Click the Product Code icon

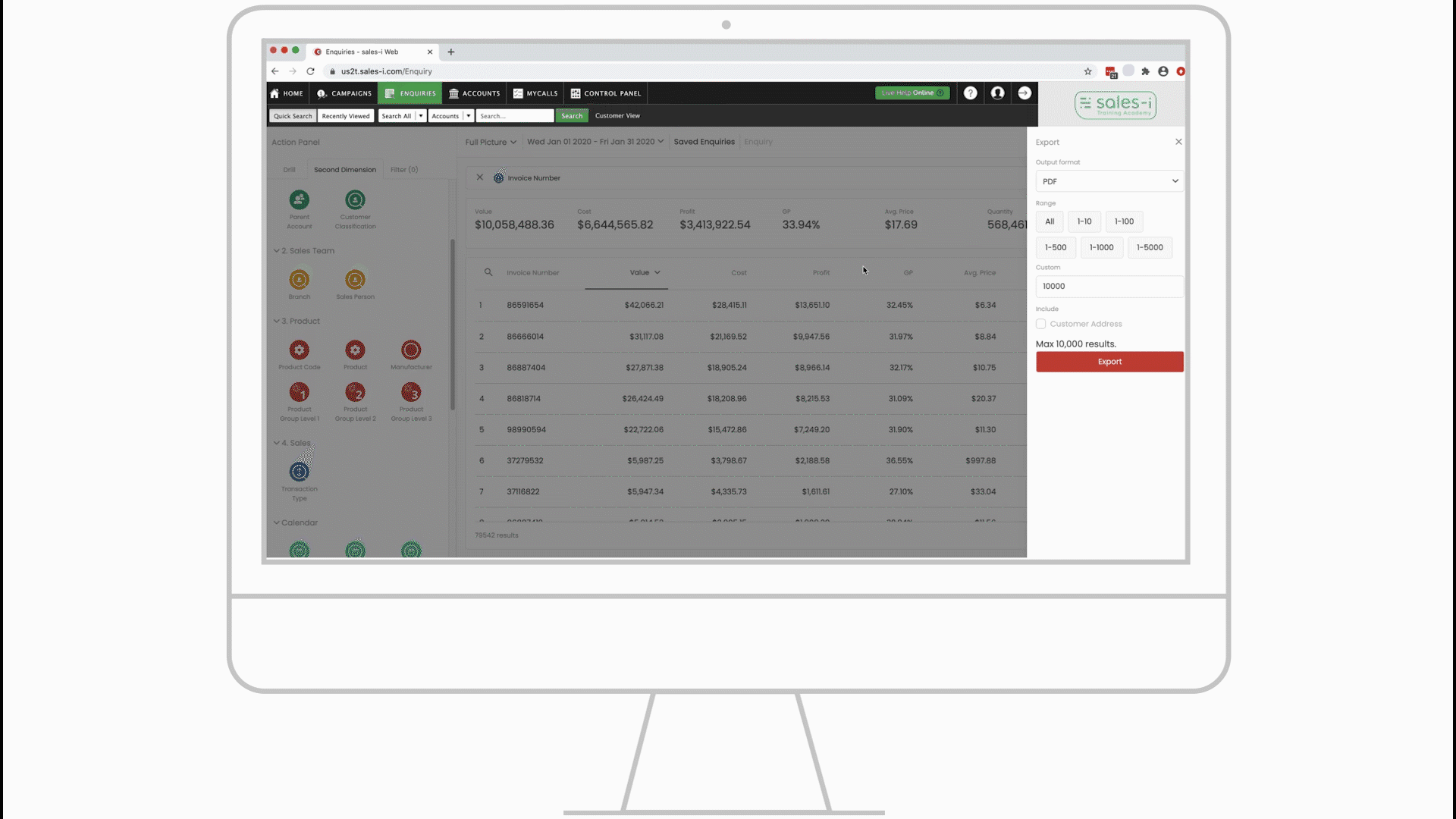tap(299, 349)
